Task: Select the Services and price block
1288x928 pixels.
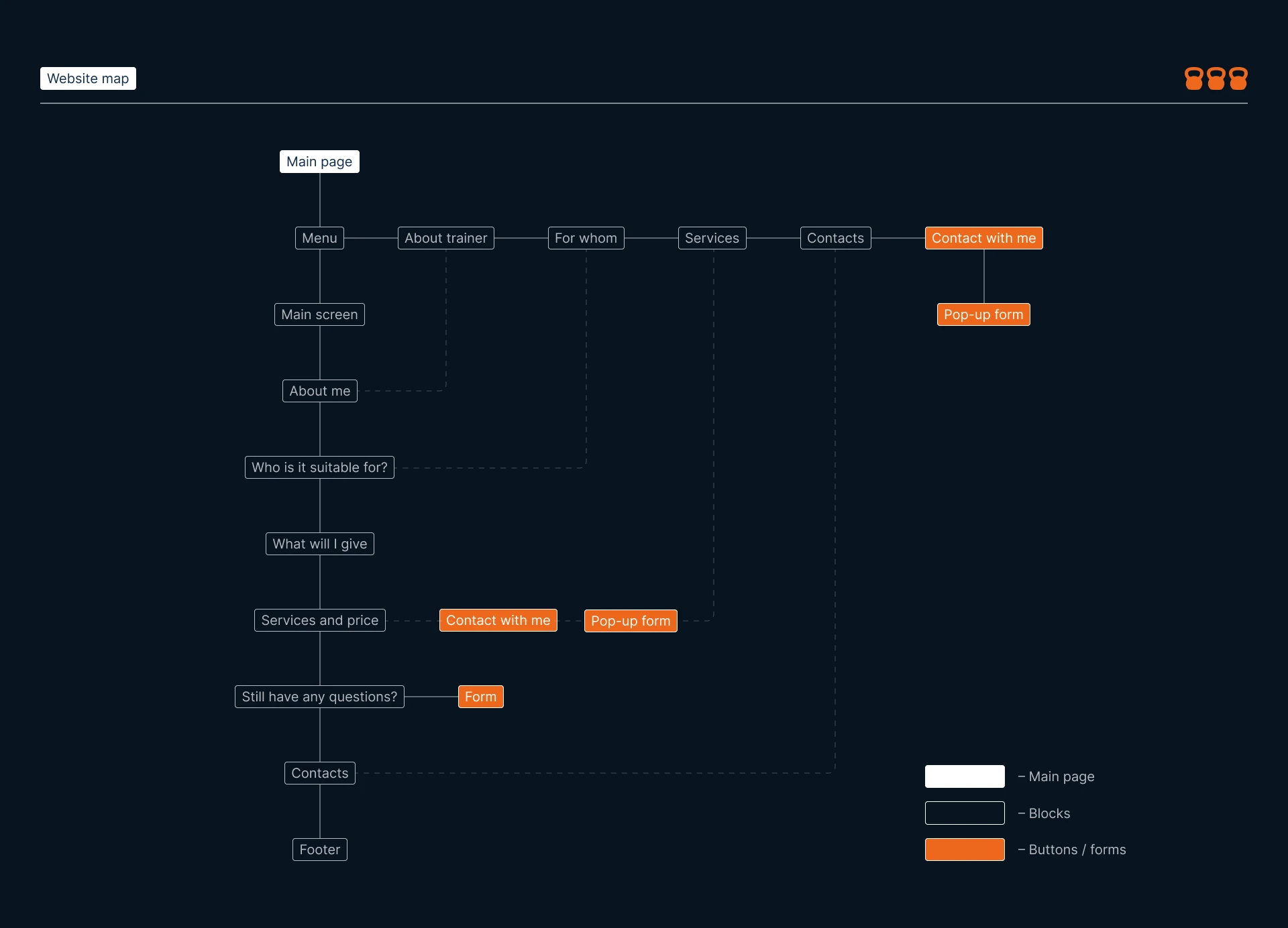Action: tap(319, 620)
